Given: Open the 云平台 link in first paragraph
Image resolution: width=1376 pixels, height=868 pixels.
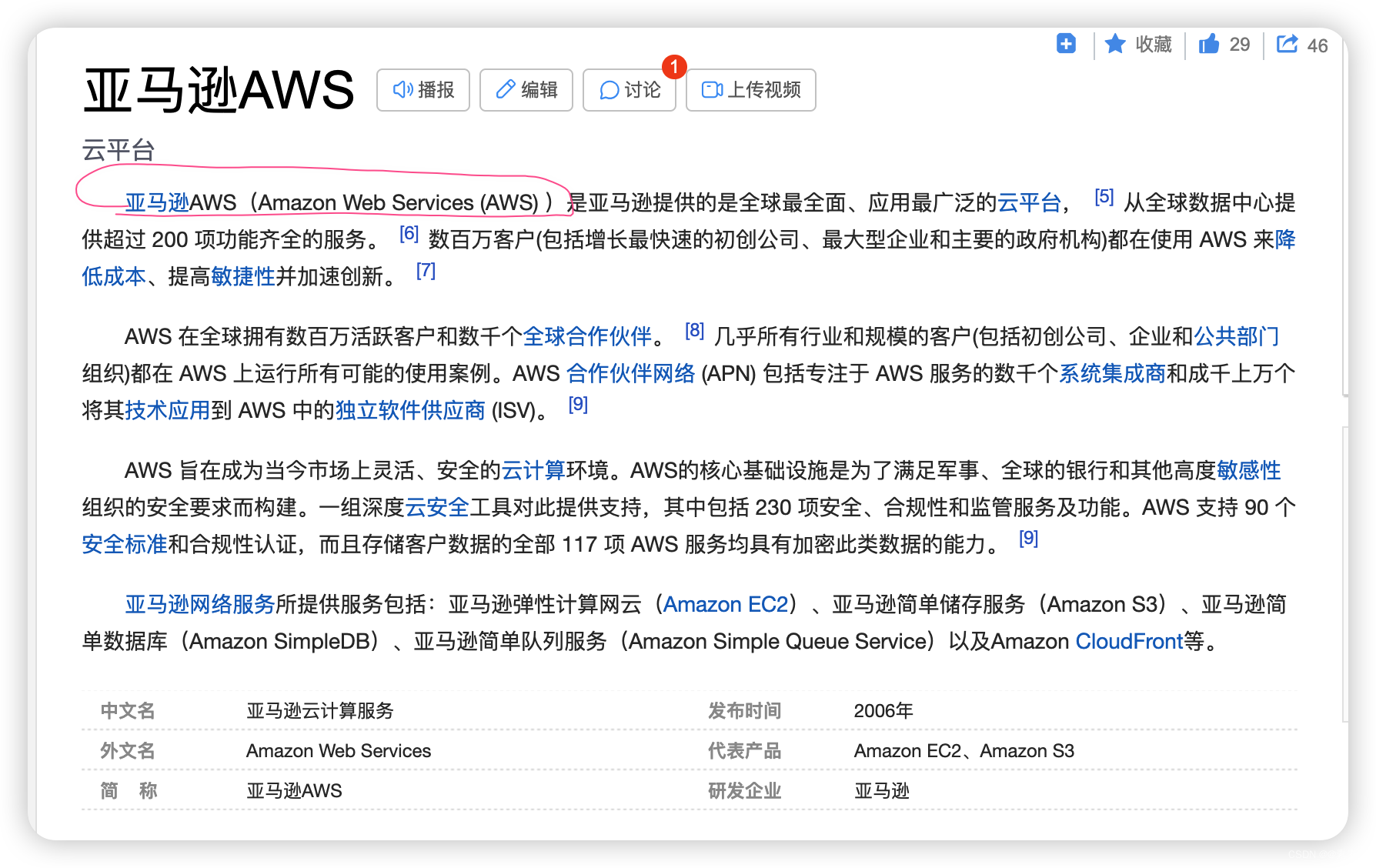Looking at the screenshot, I should pos(1030,202).
